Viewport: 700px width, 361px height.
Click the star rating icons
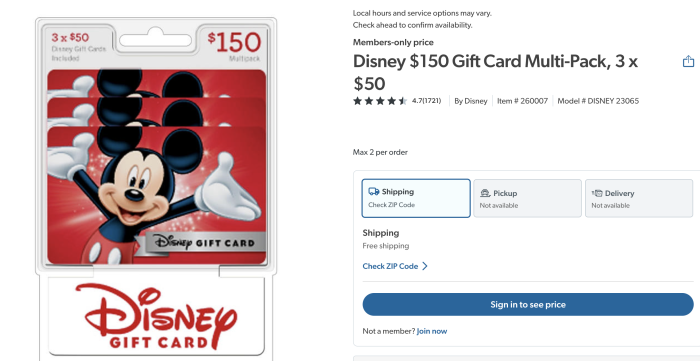(x=380, y=101)
